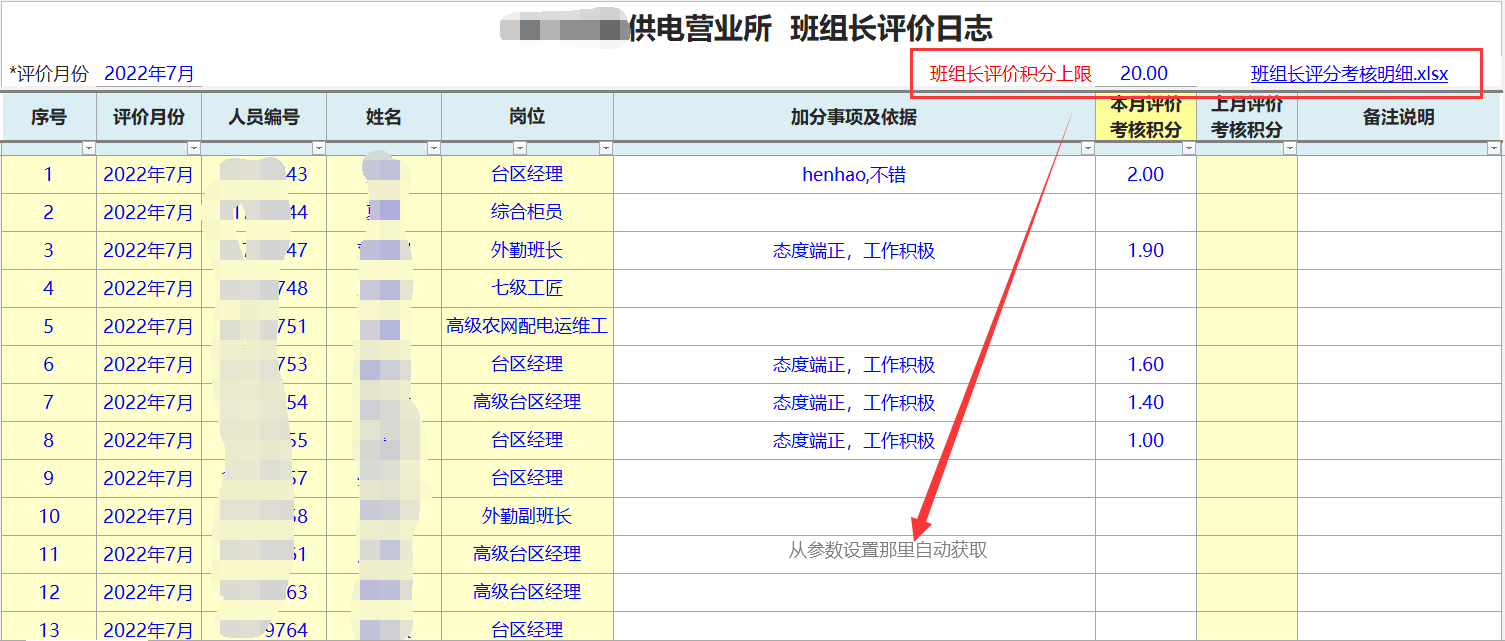Open the 班组长评分考核明细.xlsx link
Viewport: 1505px width, 641px height.
point(1349,74)
